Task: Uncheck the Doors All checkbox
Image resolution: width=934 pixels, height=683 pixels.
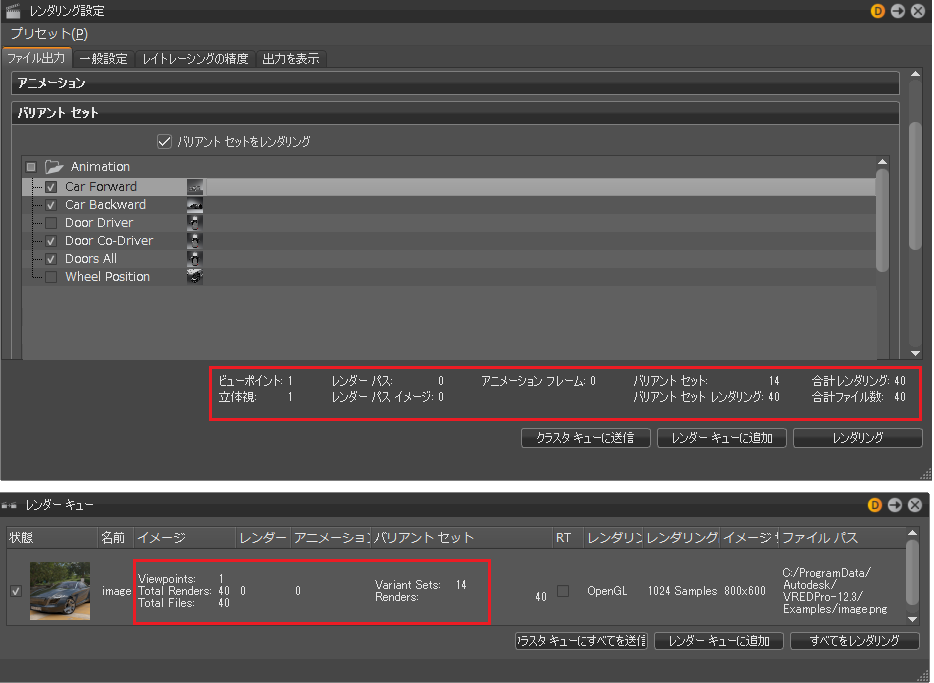Action: point(51,259)
